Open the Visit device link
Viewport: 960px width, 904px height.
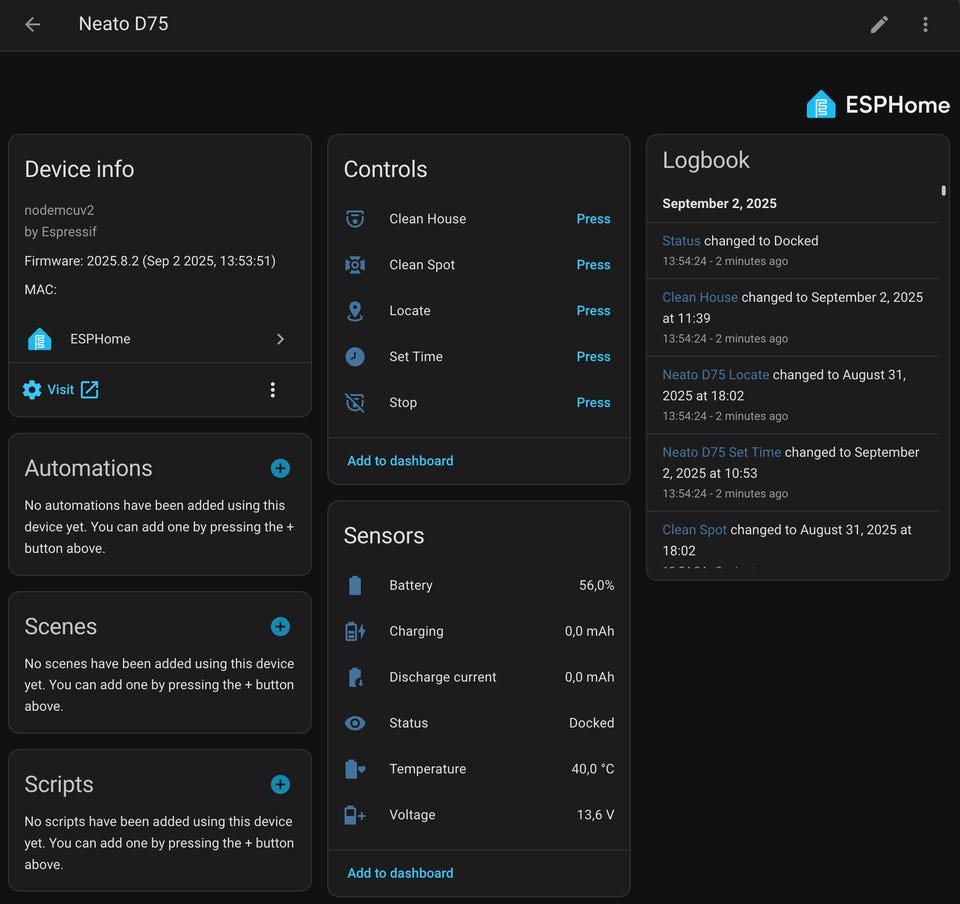pyautogui.click(x=61, y=390)
